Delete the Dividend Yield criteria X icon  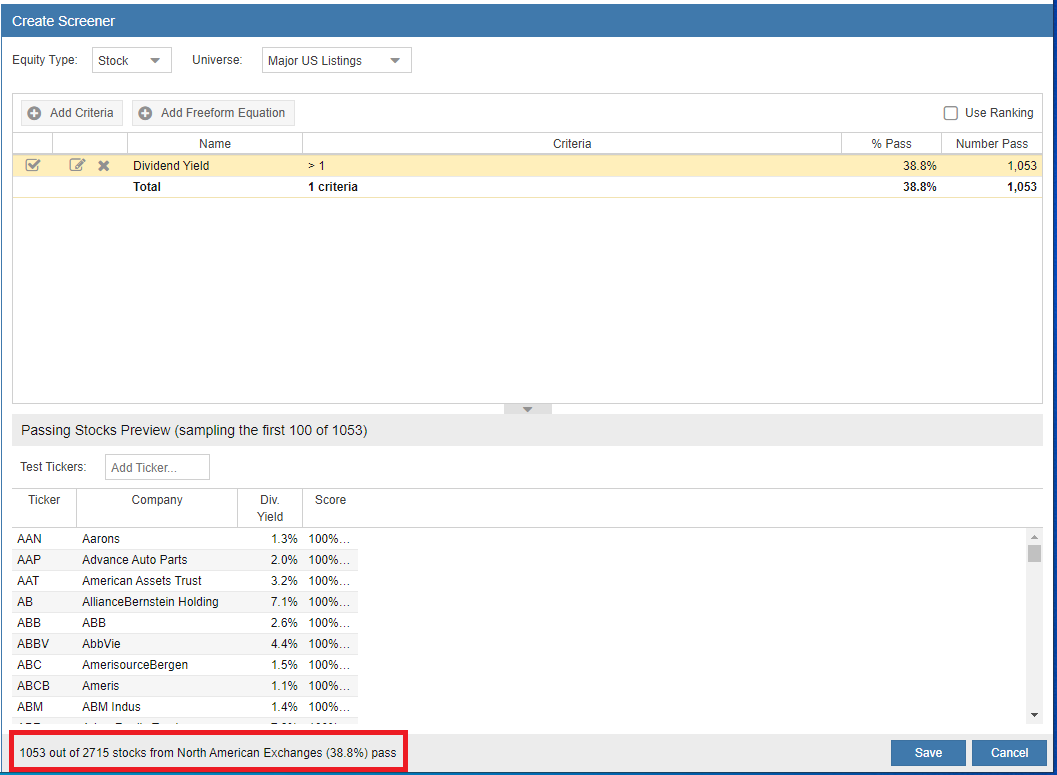click(x=104, y=166)
